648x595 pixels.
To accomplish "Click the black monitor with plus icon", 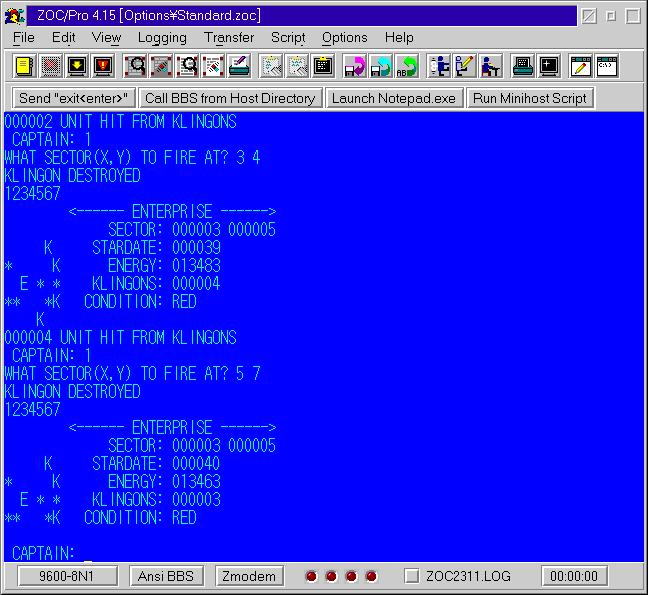I will click(549, 66).
